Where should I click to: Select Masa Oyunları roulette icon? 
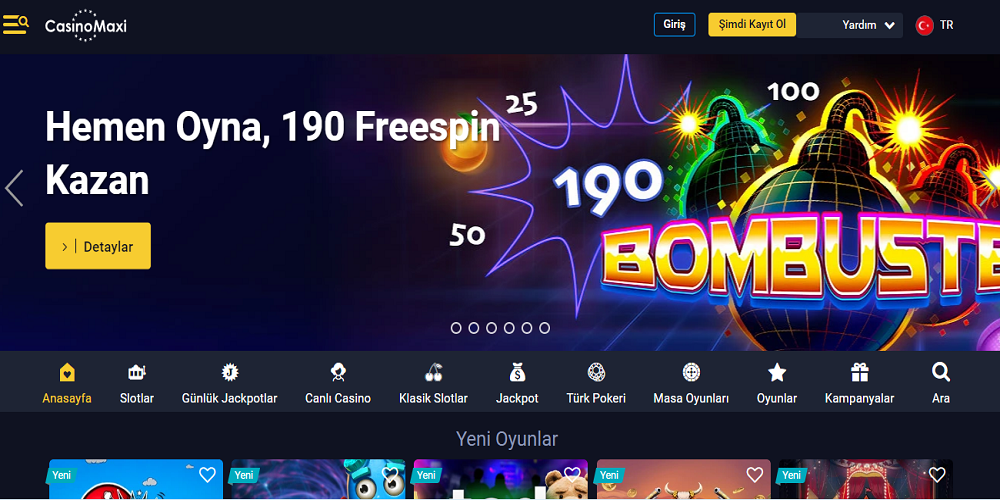691,372
